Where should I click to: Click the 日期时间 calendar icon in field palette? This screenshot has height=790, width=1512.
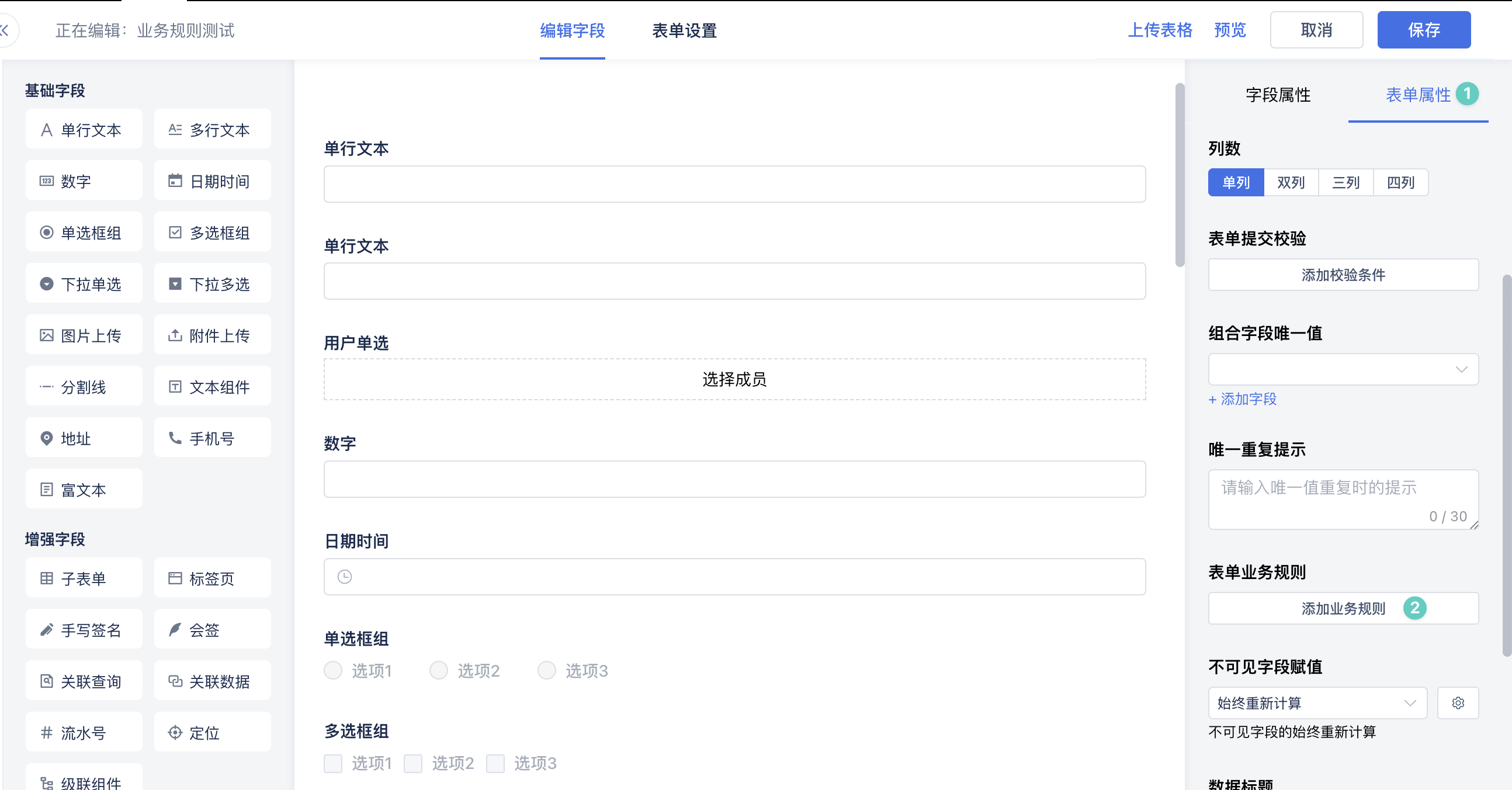pyautogui.click(x=175, y=181)
